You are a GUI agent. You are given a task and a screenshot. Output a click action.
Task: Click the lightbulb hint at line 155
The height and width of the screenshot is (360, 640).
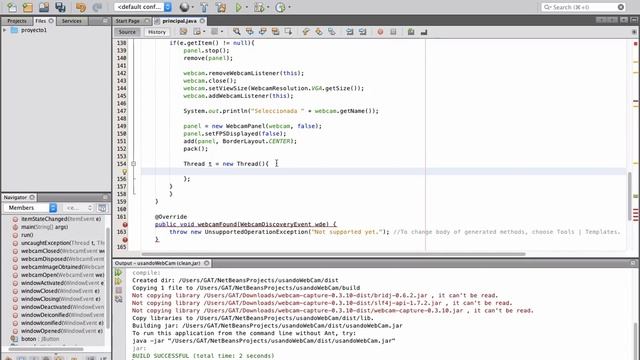(124, 172)
